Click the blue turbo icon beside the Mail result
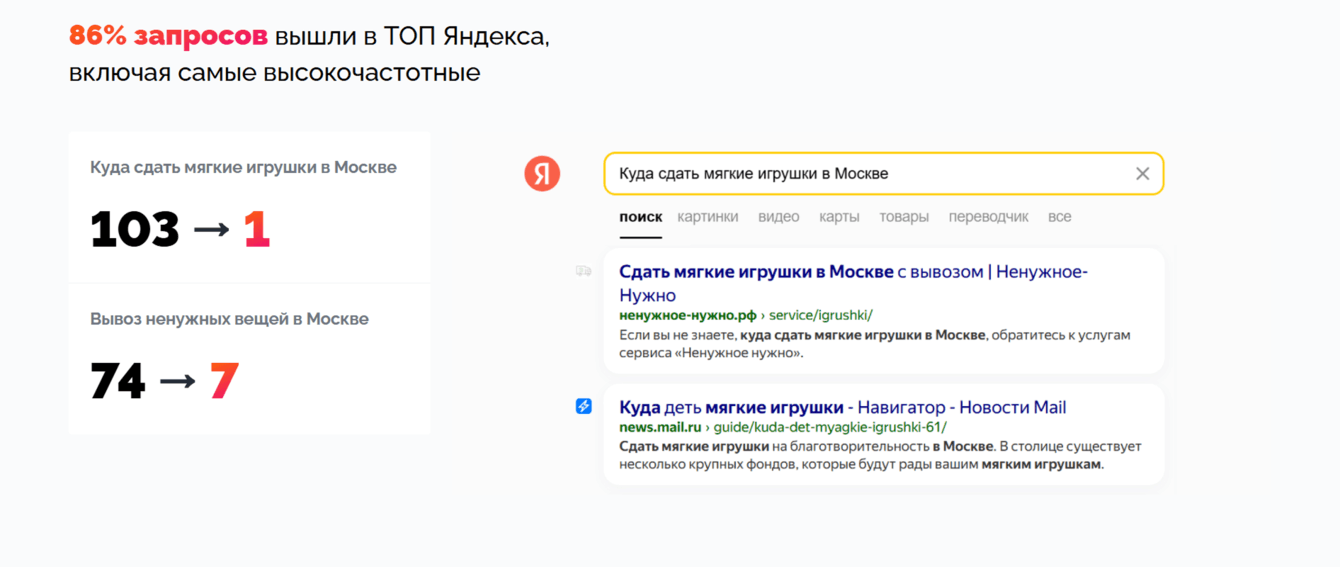 584,406
